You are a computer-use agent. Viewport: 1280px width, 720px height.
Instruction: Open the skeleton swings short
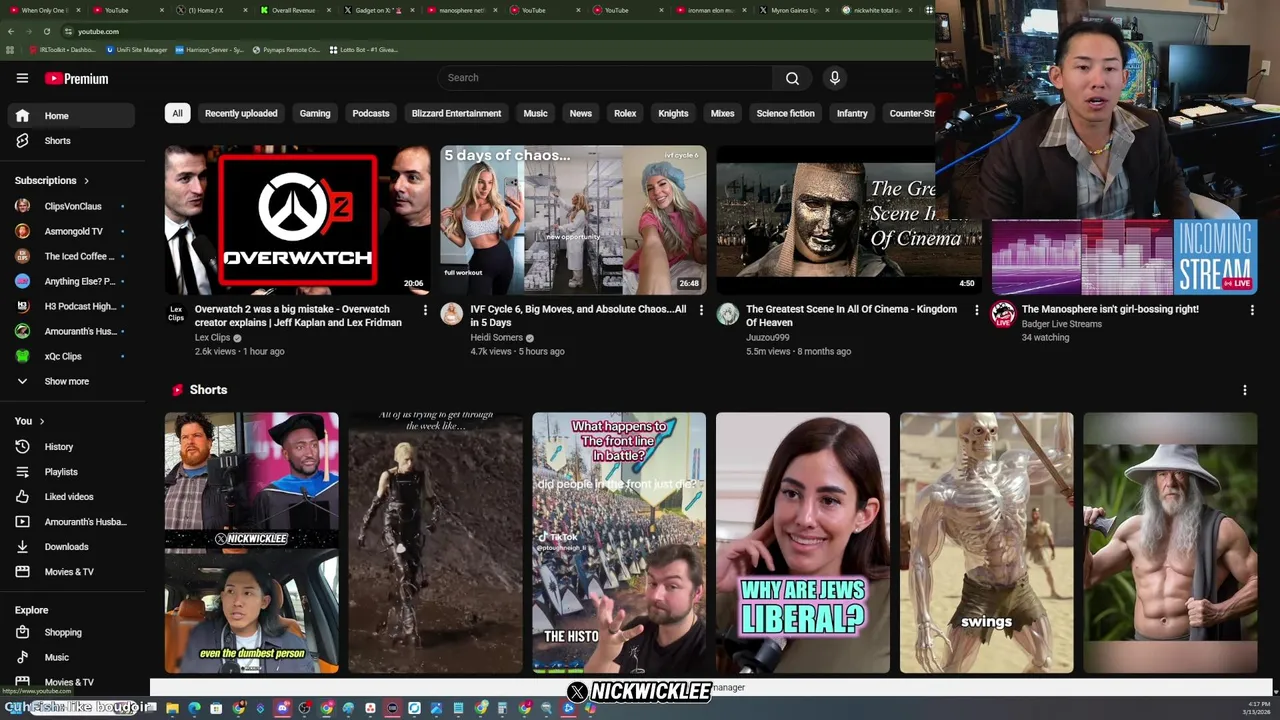pyautogui.click(x=986, y=543)
